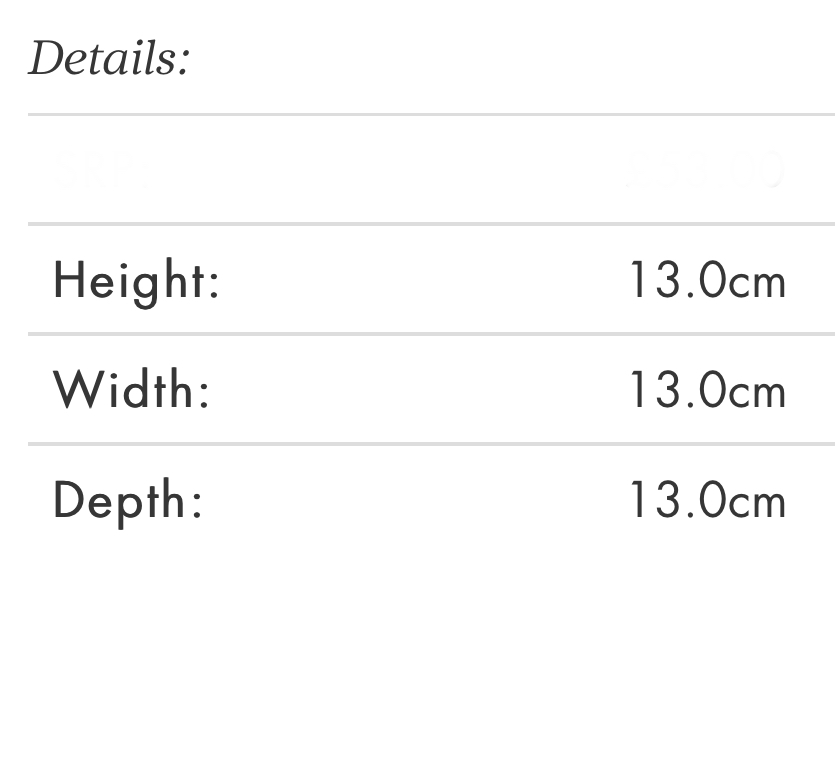Click the divider between Height and Width rows
Screen dimensions: 835x764
[430, 334]
